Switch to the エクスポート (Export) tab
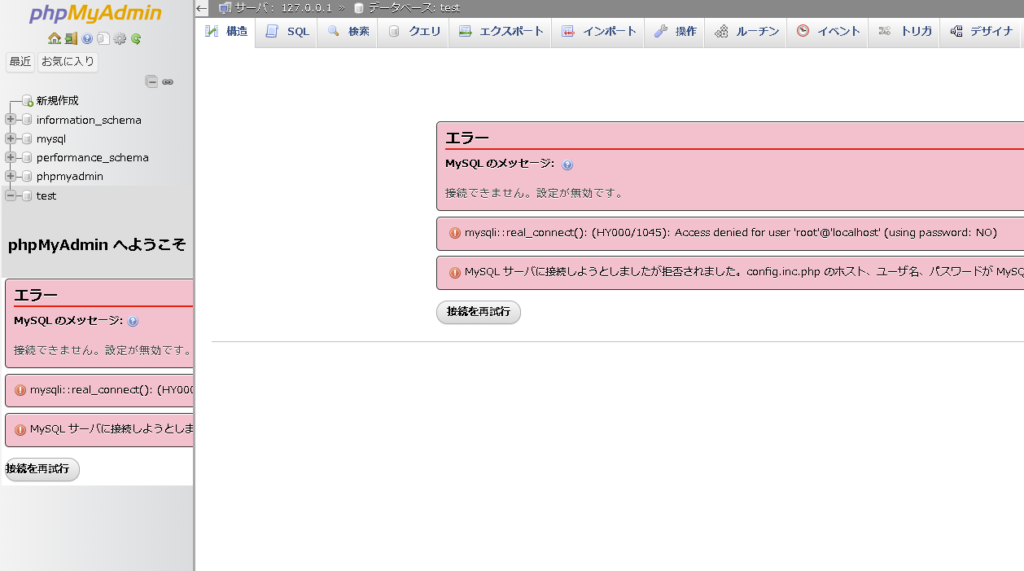 pos(501,31)
